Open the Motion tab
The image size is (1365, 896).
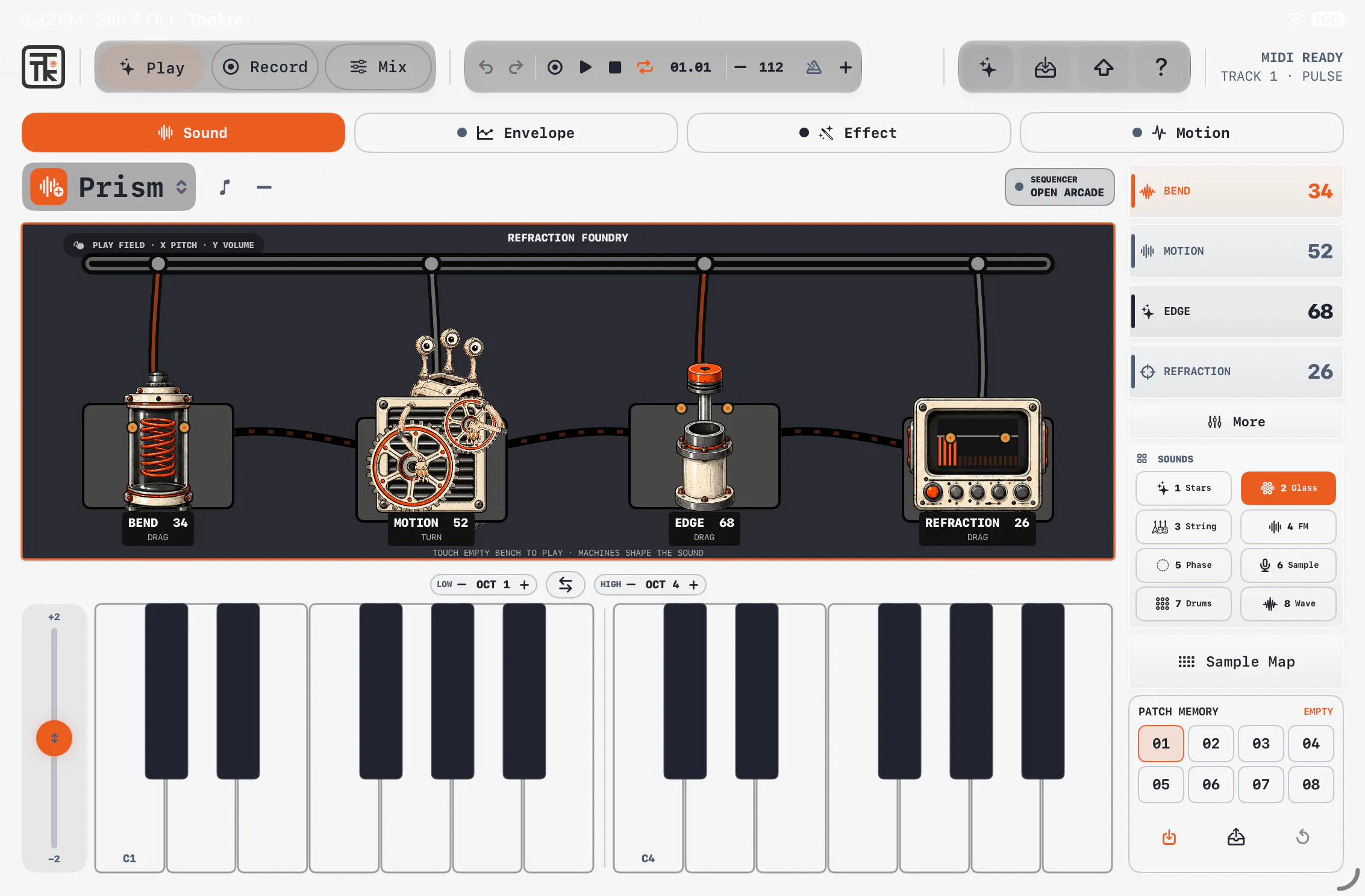pyautogui.click(x=1181, y=132)
